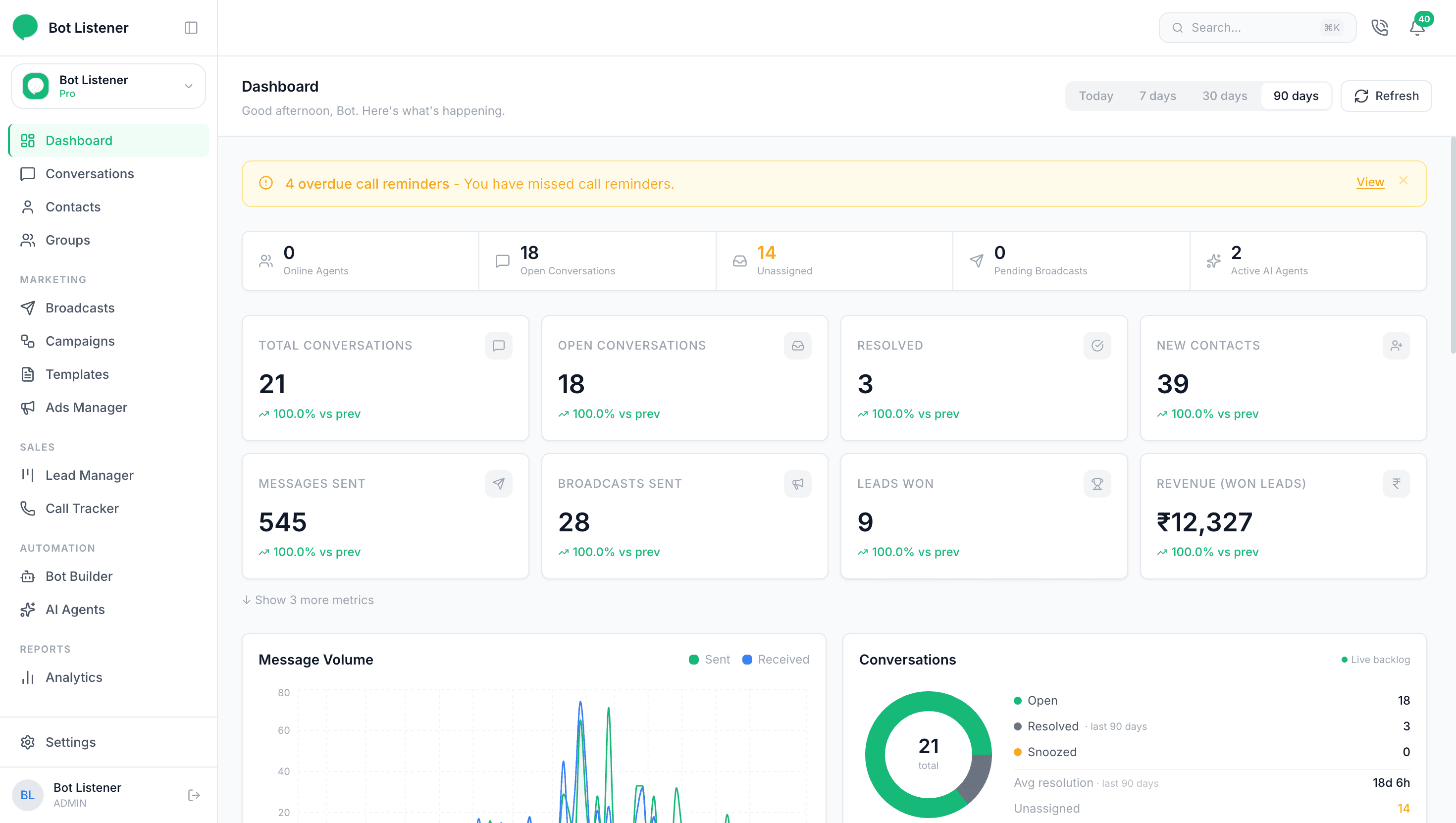Open Analytics under Reports
The image size is (1456, 823).
click(108, 678)
